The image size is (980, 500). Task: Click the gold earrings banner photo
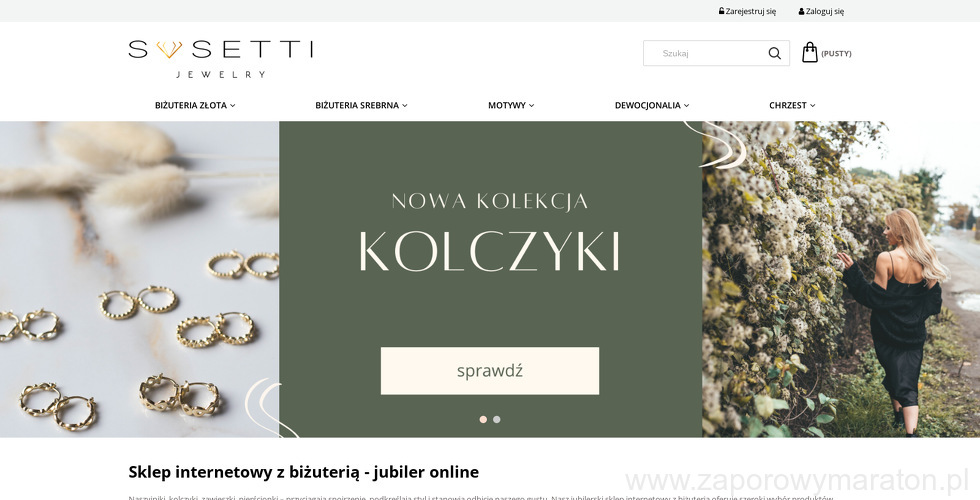(139, 279)
